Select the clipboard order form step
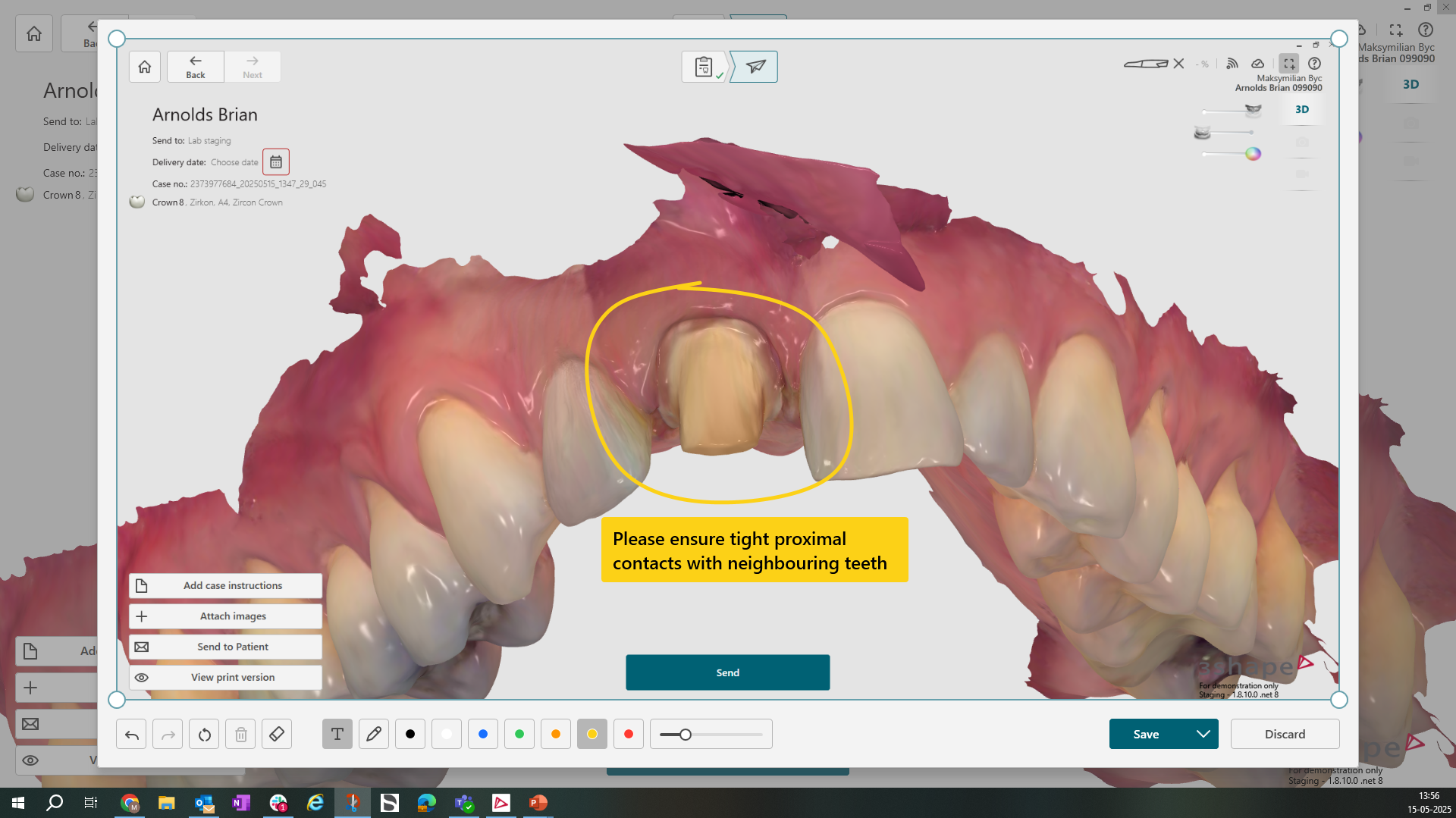This screenshot has width=1456, height=818. [704, 67]
